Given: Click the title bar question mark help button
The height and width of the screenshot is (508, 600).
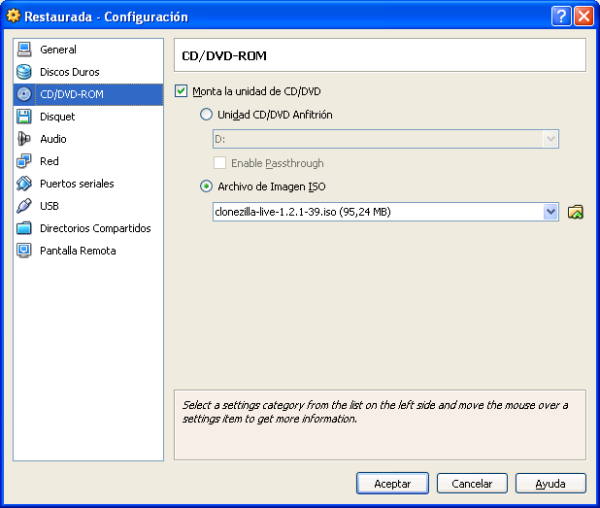Looking at the screenshot, I should (561, 16).
